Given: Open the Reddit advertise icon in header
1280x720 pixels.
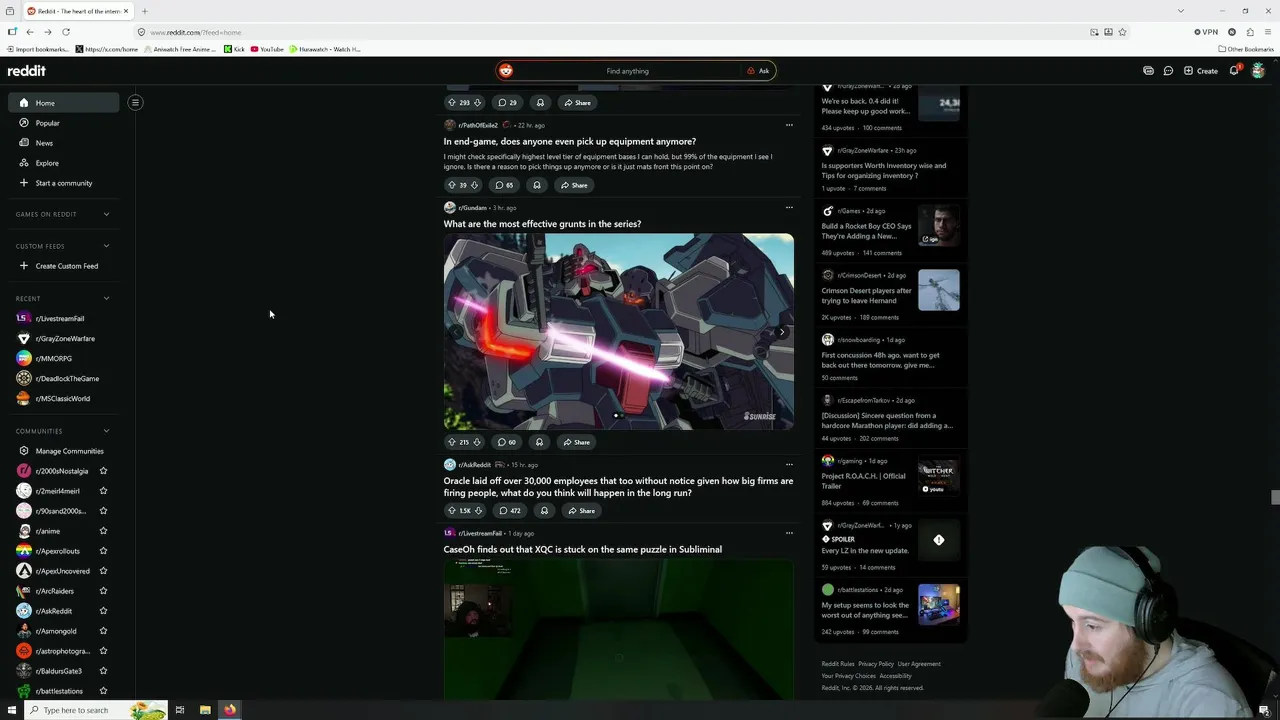Looking at the screenshot, I should pos(1148,71).
